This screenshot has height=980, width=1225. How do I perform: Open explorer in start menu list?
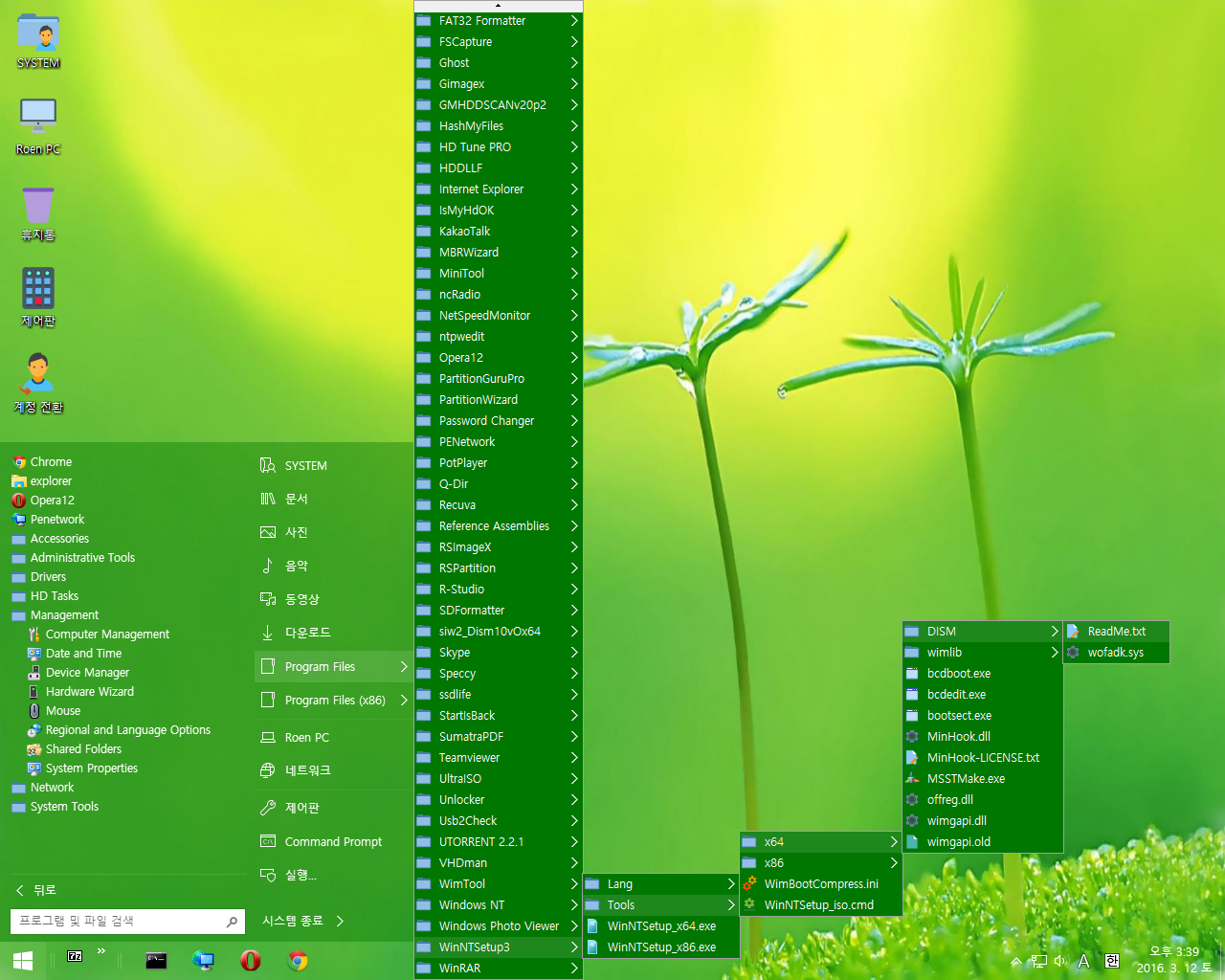pos(51,481)
